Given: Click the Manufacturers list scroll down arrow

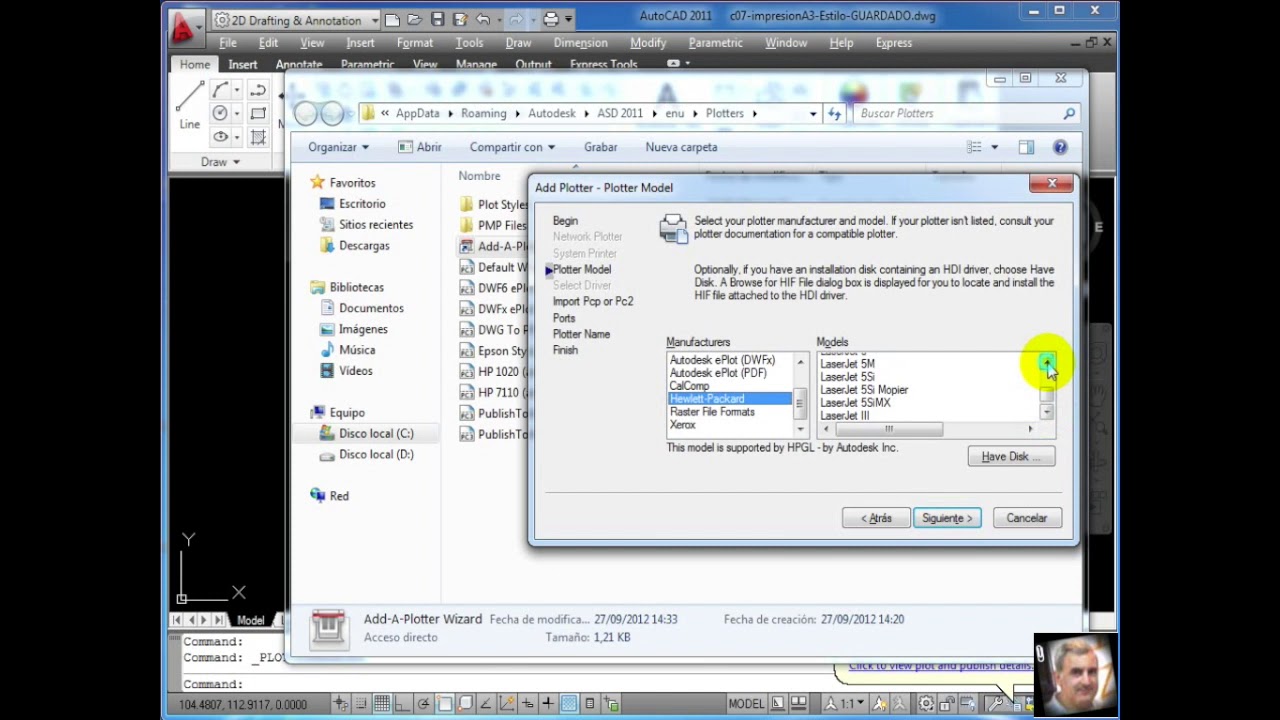Looking at the screenshot, I should 800,428.
